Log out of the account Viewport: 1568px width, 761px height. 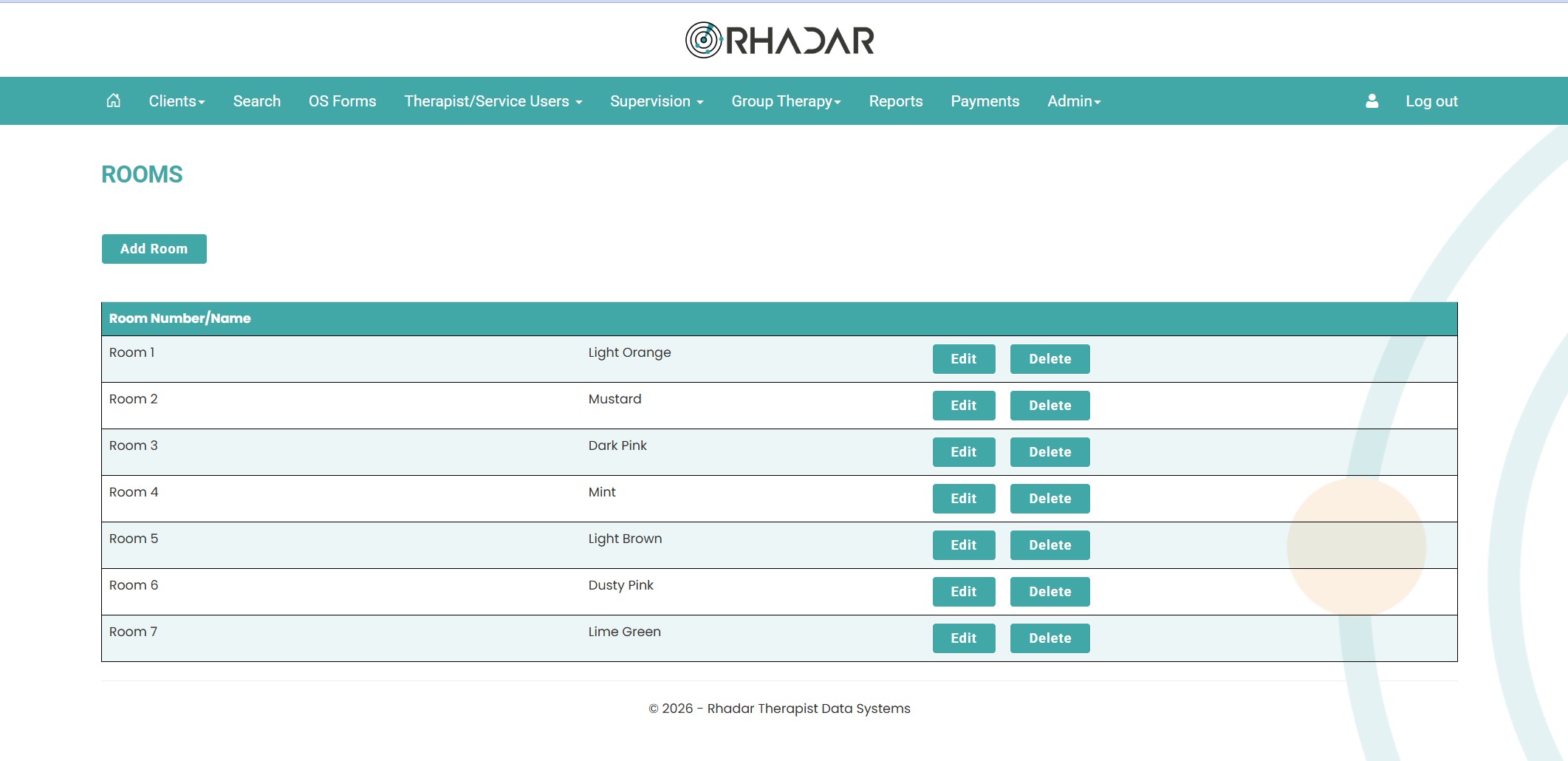(x=1431, y=101)
